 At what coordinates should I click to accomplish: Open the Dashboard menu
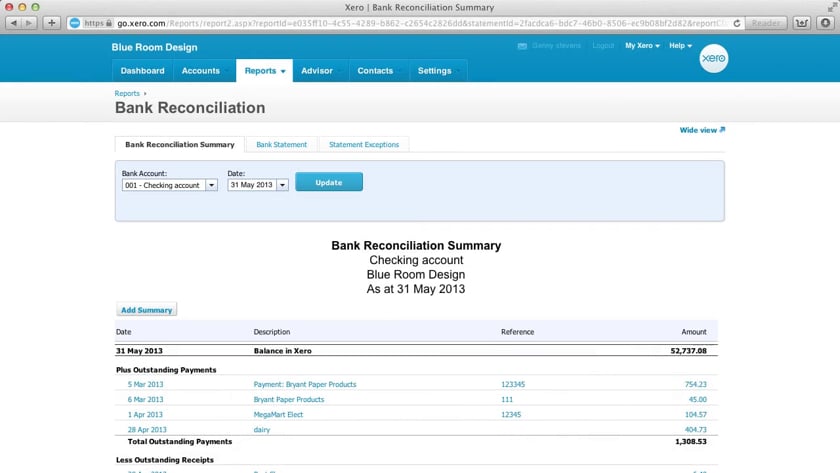(142, 71)
